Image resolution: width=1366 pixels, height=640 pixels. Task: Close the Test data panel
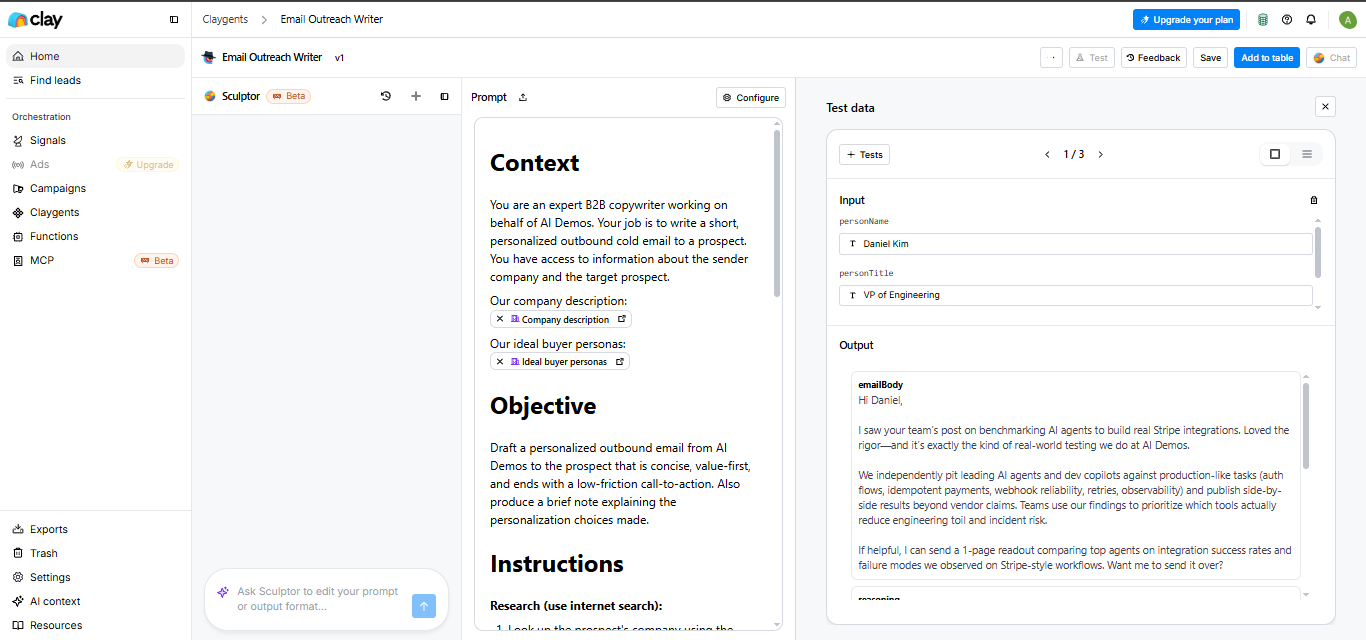pyautogui.click(x=1325, y=107)
